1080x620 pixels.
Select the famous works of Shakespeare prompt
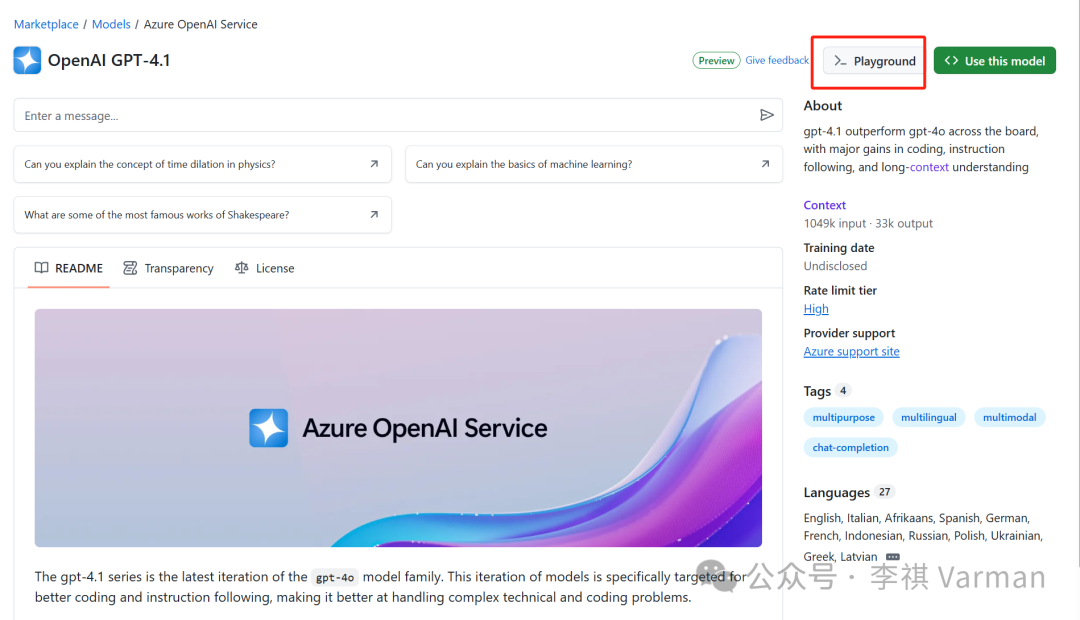202,214
